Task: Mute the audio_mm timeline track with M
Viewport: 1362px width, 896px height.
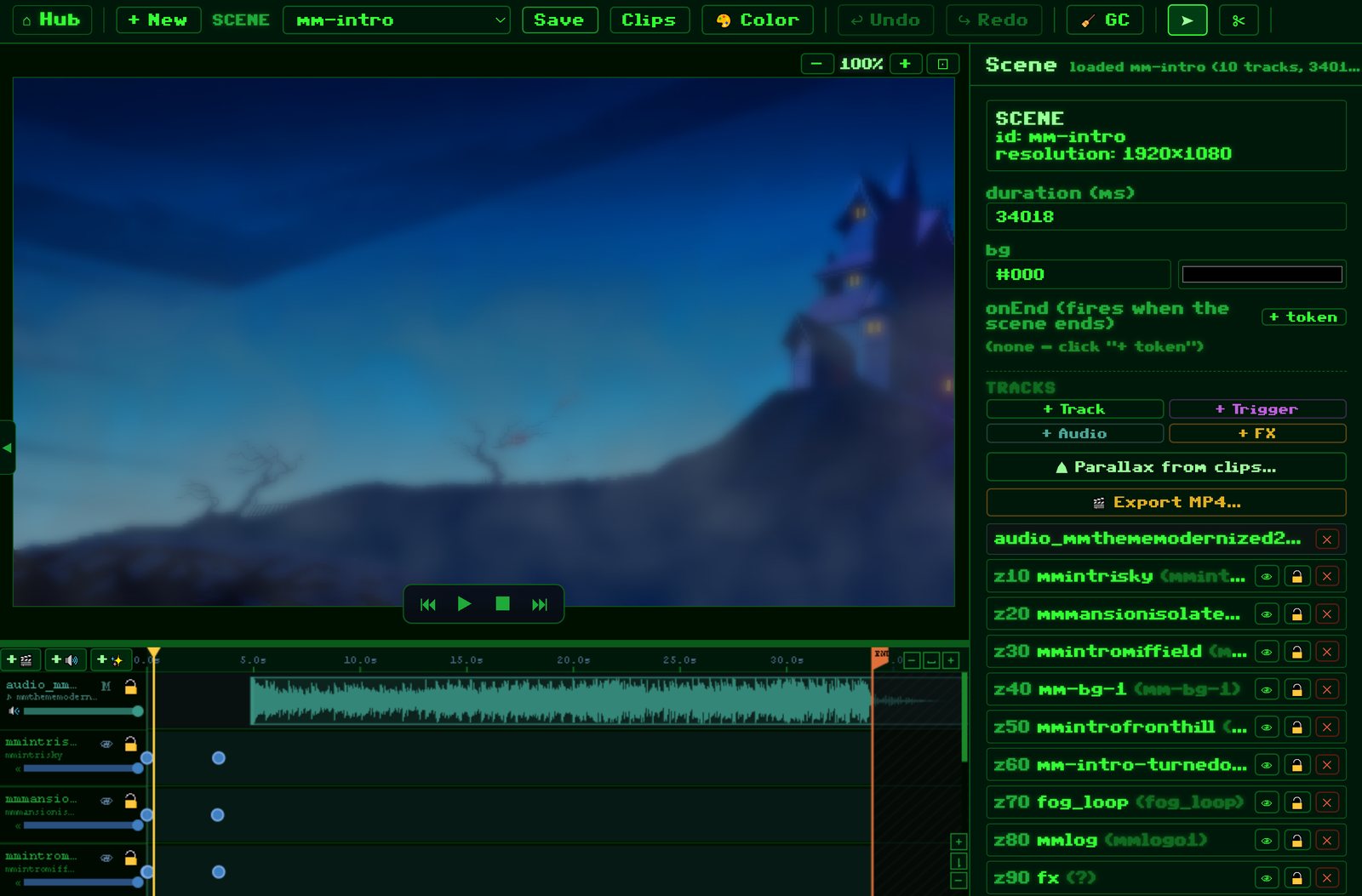Action: (x=106, y=686)
